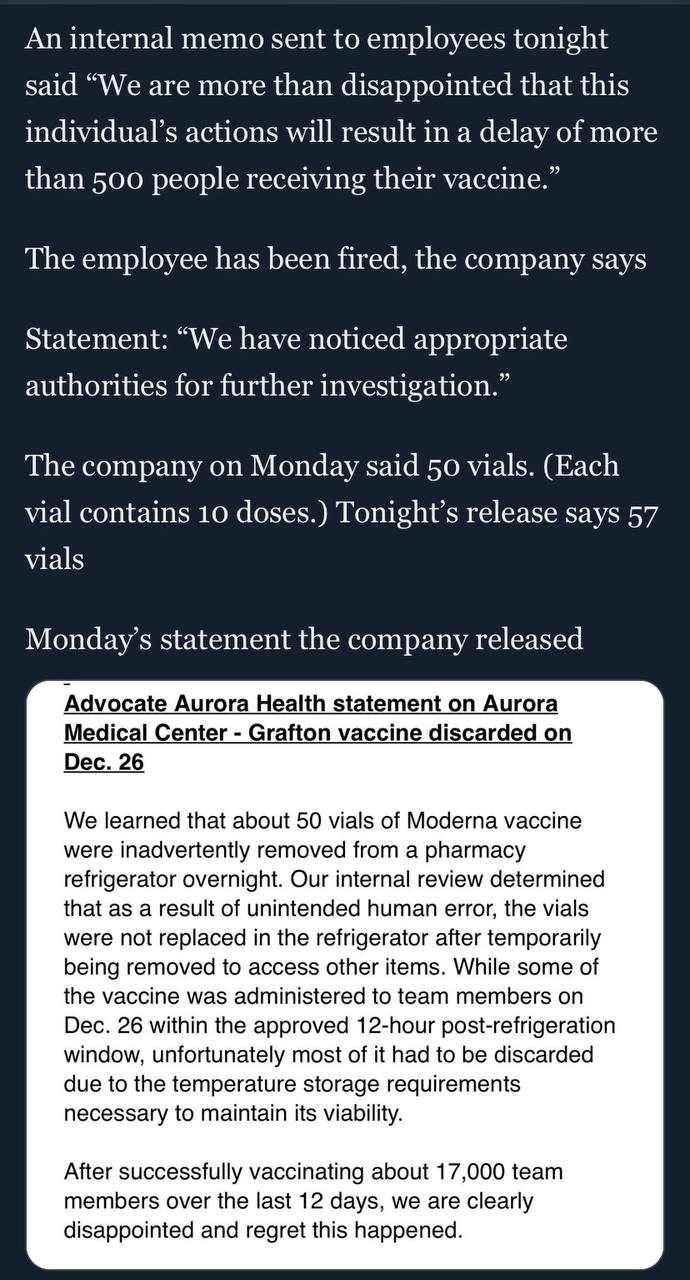Click the phrase 'authorities for further investigation'
This screenshot has width=690, height=1280.
tap(260, 384)
